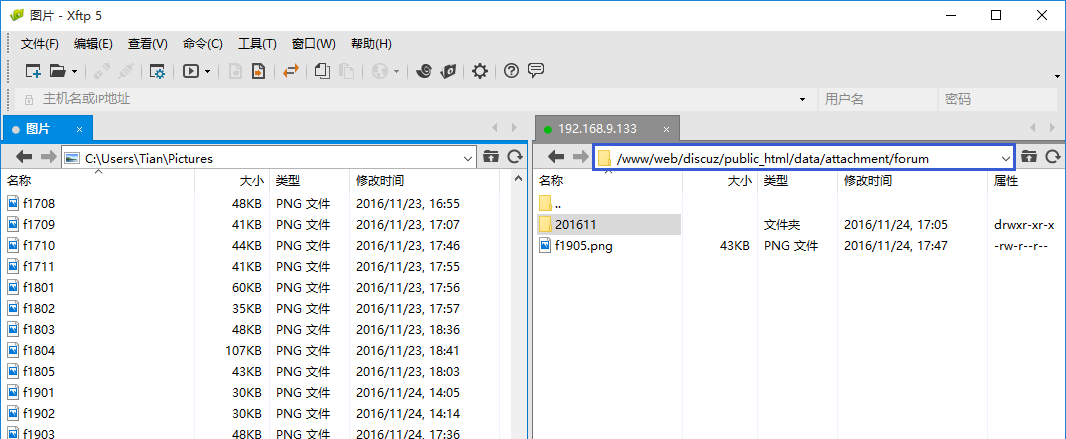
Task: Click the speech bubble feedback icon
Action: click(x=536, y=71)
